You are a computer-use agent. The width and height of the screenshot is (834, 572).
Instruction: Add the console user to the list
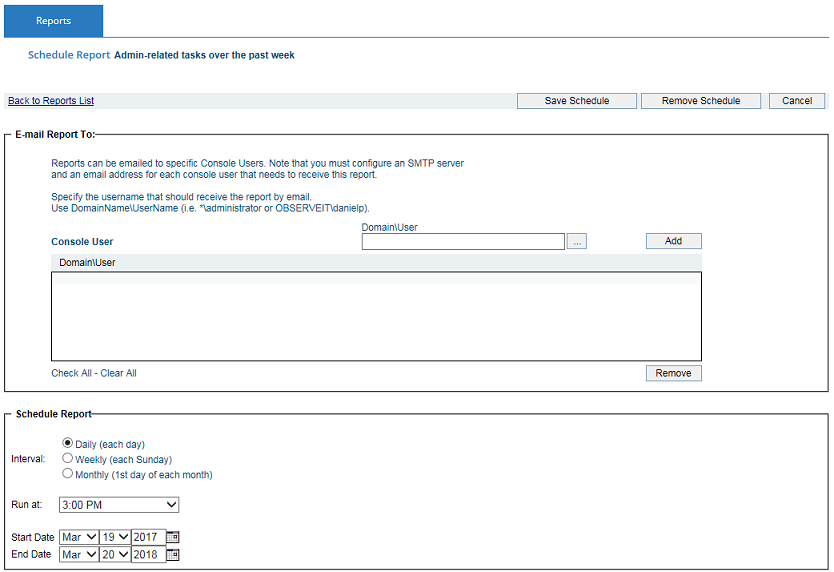click(x=673, y=241)
